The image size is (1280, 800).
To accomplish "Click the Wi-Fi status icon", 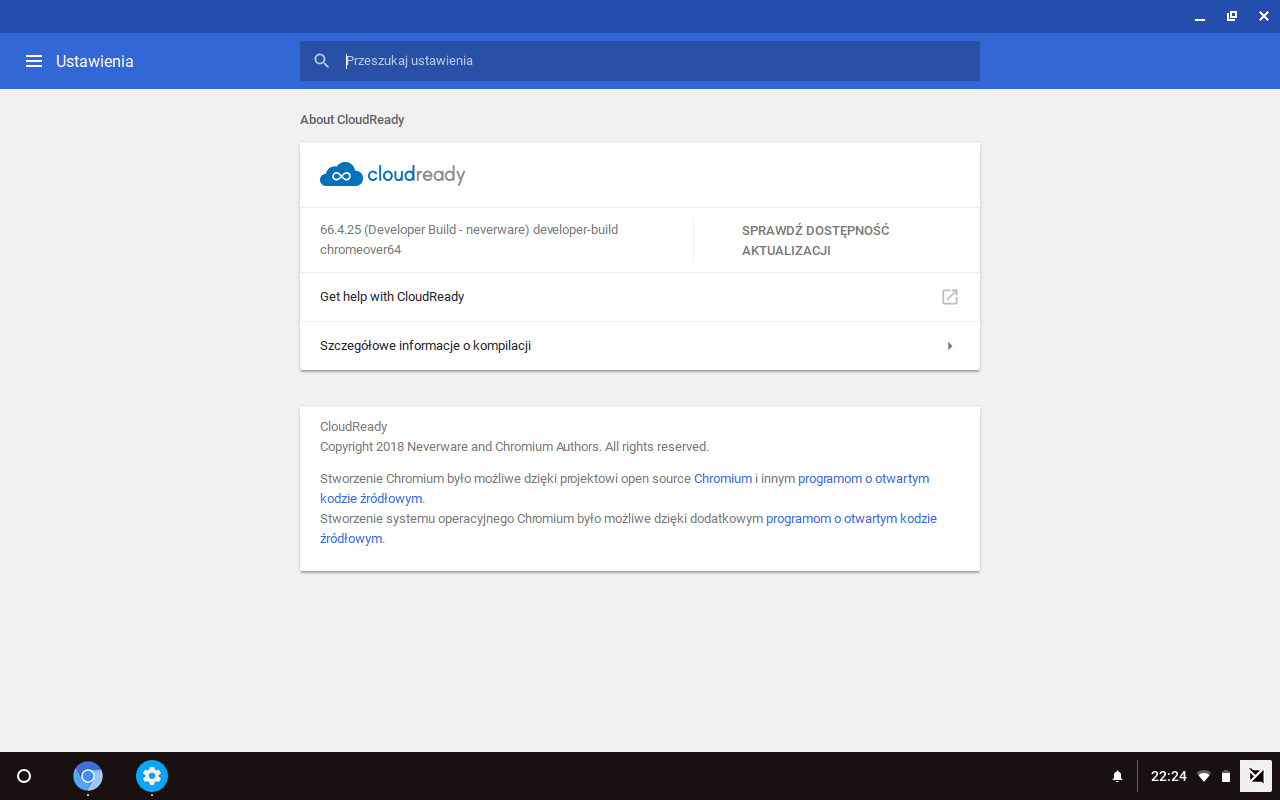I will tap(1204, 776).
